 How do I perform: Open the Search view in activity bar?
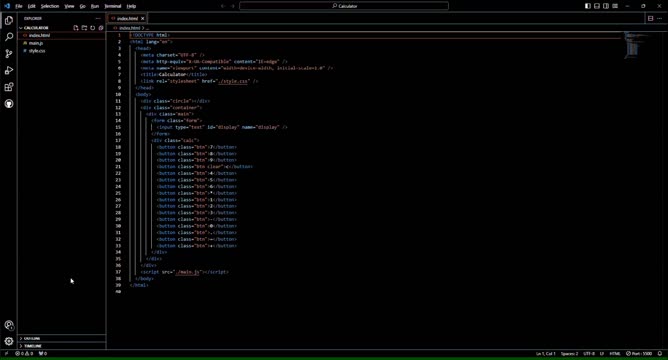(x=9, y=37)
